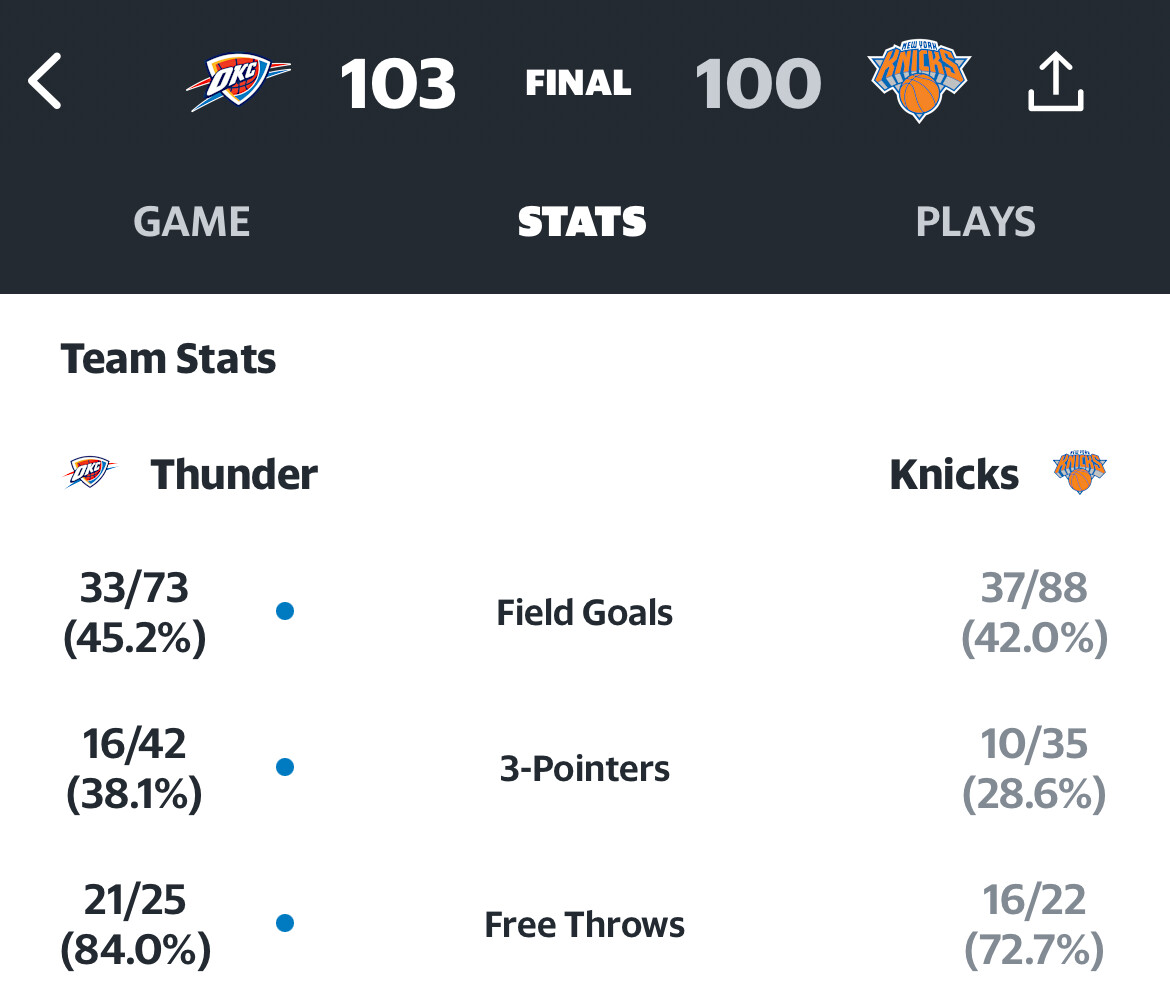The image size is (1170, 1008).
Task: Select the STATS tab
Action: click(x=582, y=222)
